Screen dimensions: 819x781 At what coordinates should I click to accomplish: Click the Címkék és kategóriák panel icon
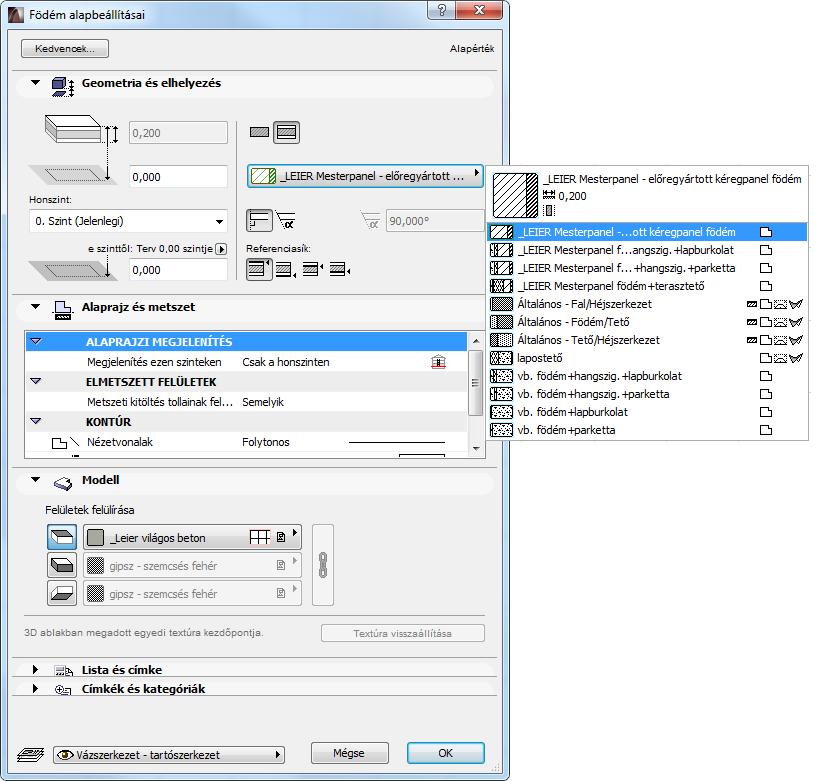coord(63,690)
